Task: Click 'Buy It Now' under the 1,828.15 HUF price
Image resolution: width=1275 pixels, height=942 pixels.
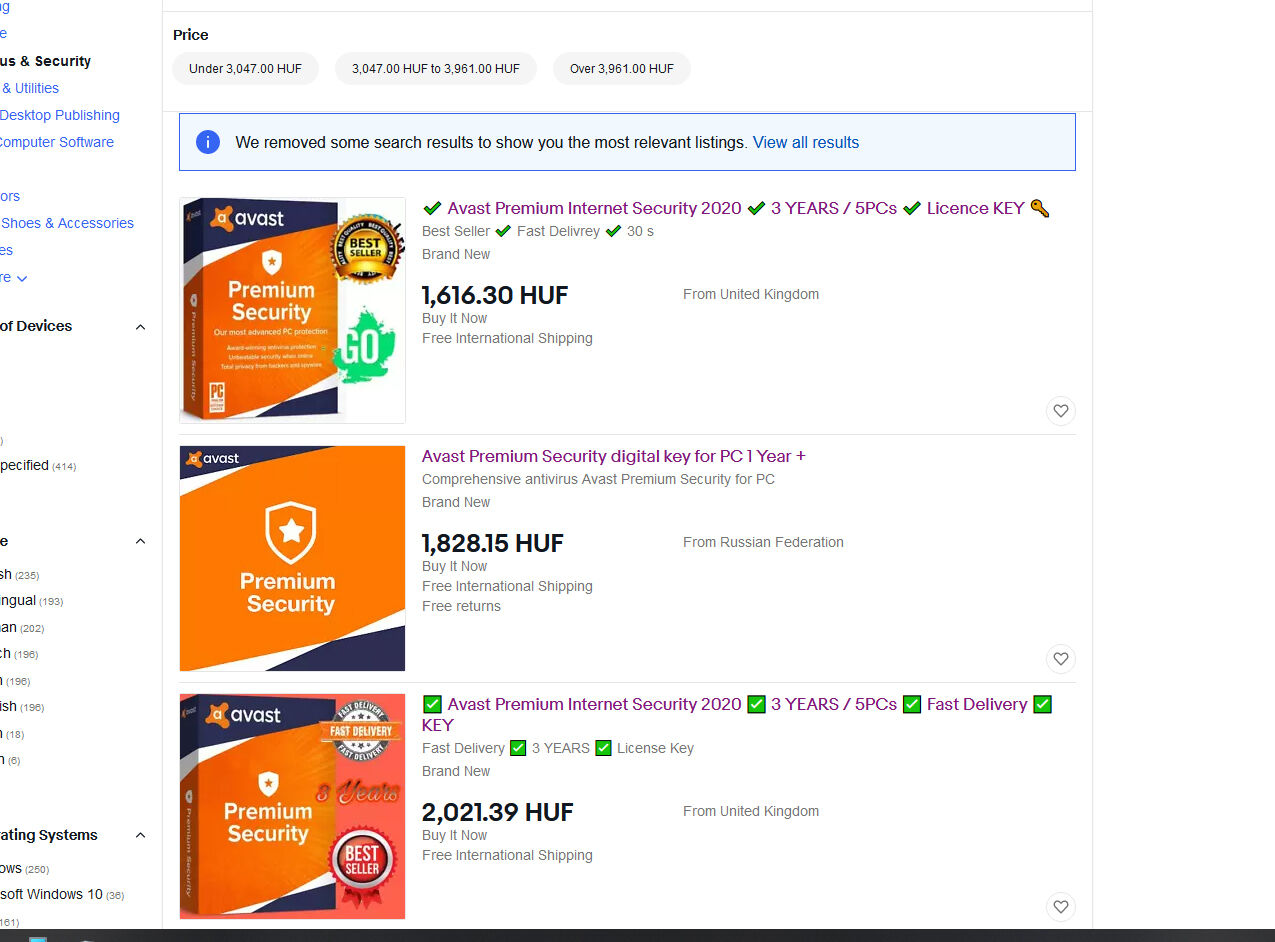Action: click(455, 566)
